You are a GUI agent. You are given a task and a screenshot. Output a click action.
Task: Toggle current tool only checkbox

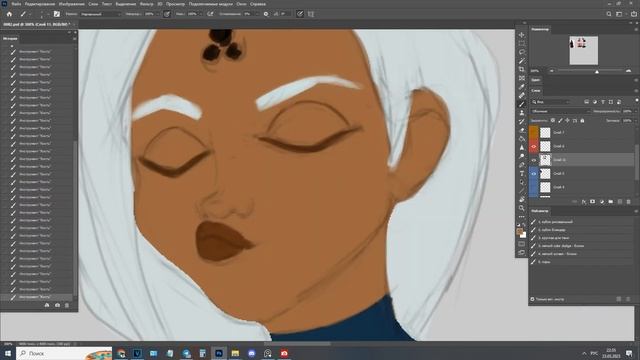click(532, 299)
